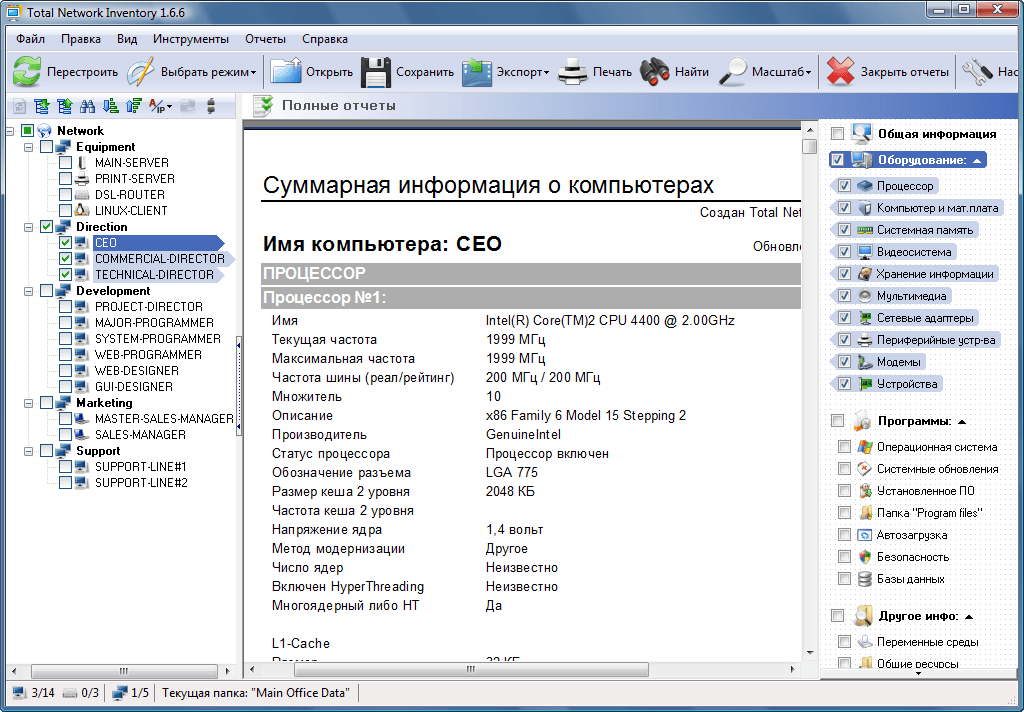Select TECHNICAL-DIRECTOR in the tree
The height and width of the screenshot is (712, 1024).
(x=154, y=275)
